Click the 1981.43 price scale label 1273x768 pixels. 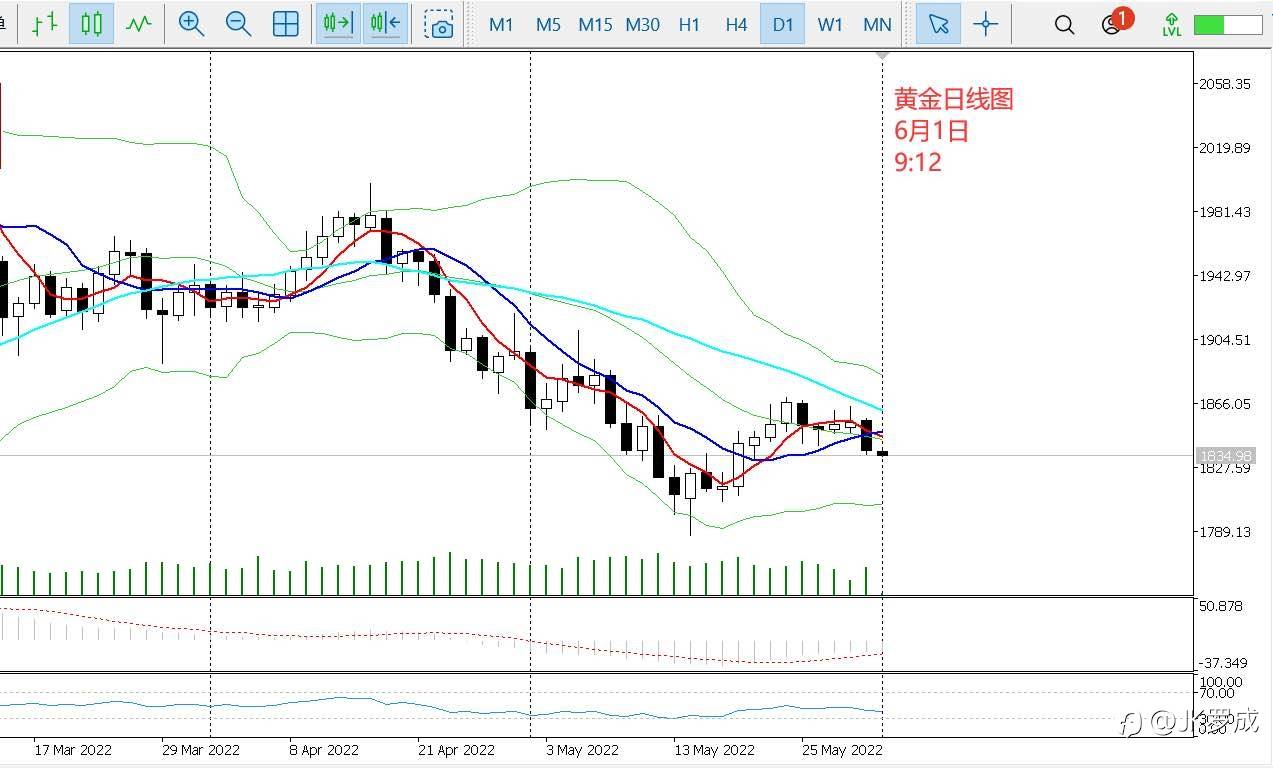pyautogui.click(x=1225, y=212)
